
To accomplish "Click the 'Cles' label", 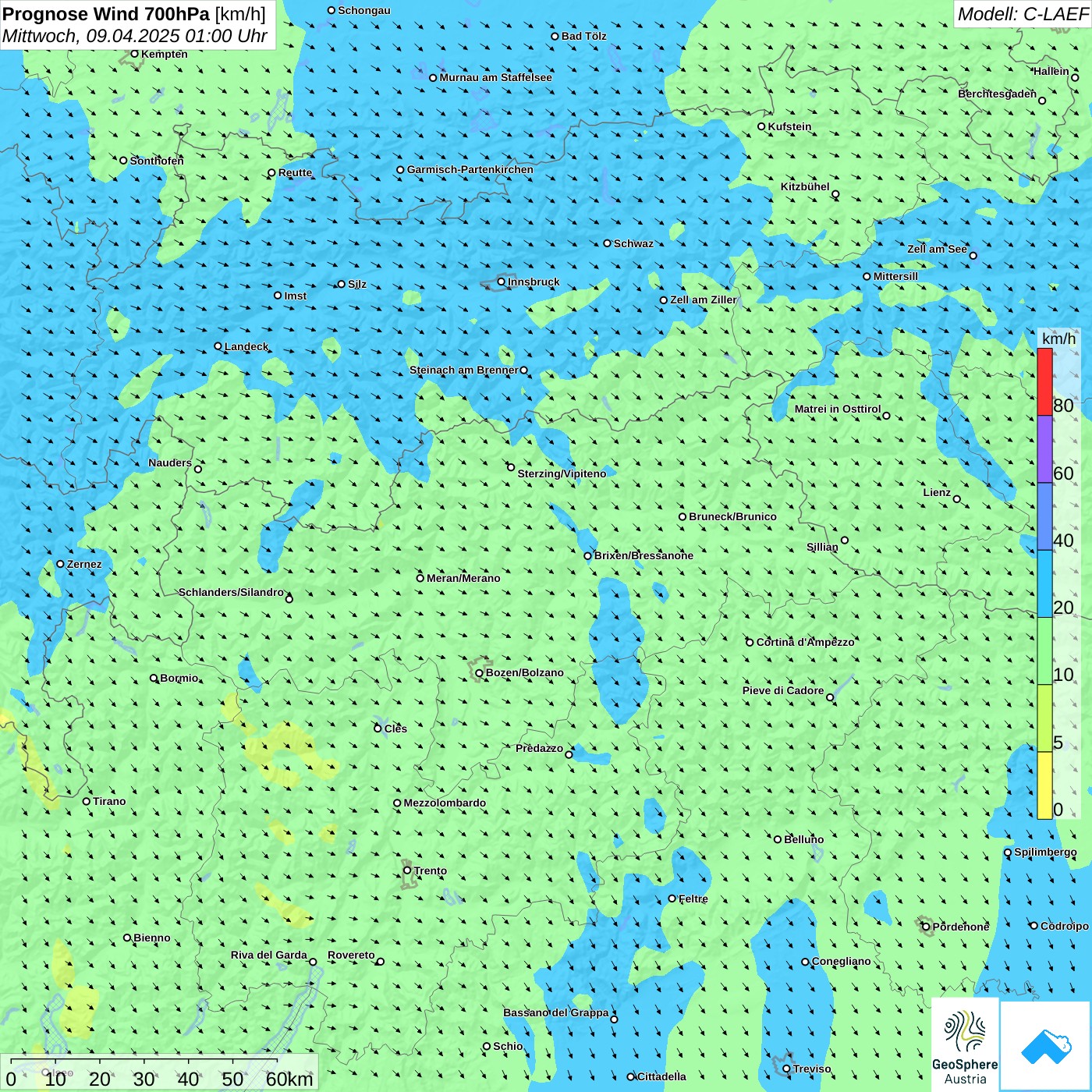I will coord(395,729).
